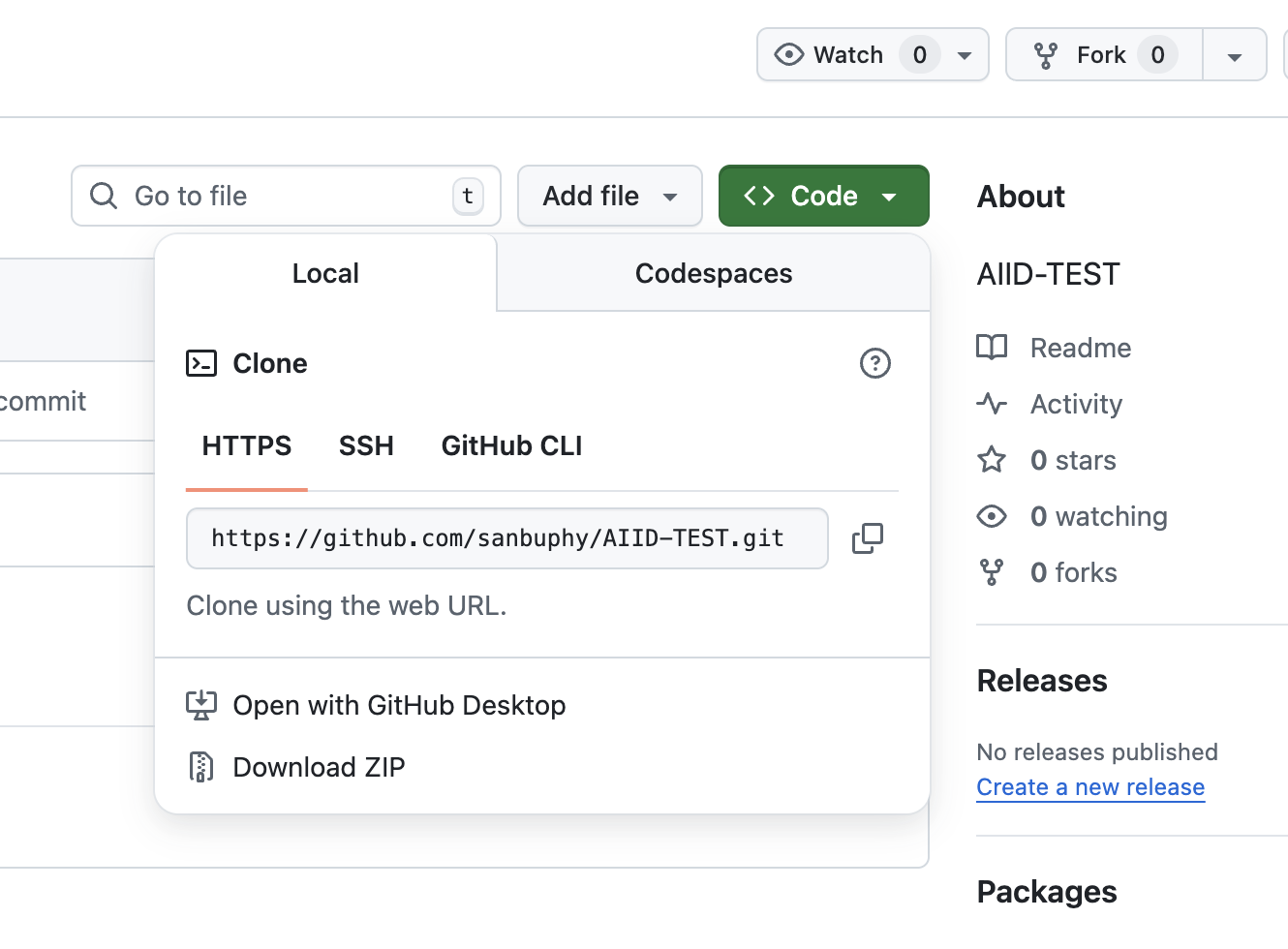Select the GitHub CLI clone tab
Image resolution: width=1288 pixels, height=949 pixels.
coord(511,446)
